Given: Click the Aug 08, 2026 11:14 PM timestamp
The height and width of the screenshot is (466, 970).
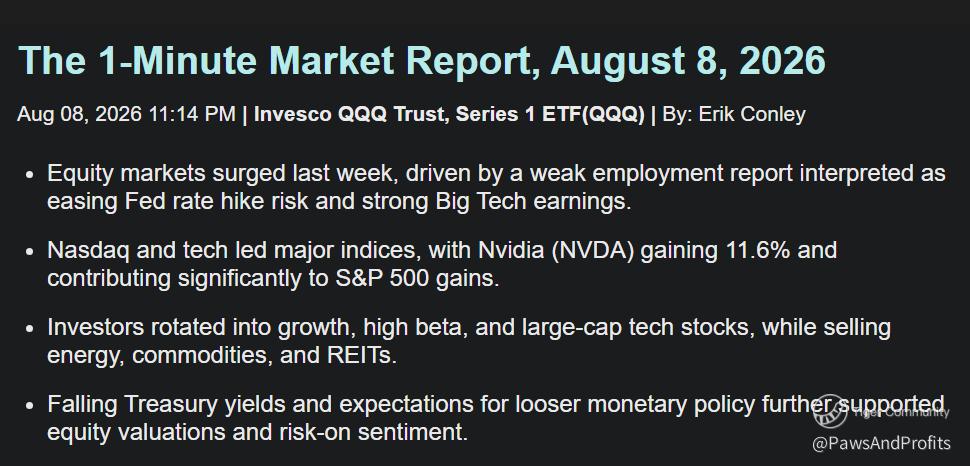Looking at the screenshot, I should [x=126, y=114].
